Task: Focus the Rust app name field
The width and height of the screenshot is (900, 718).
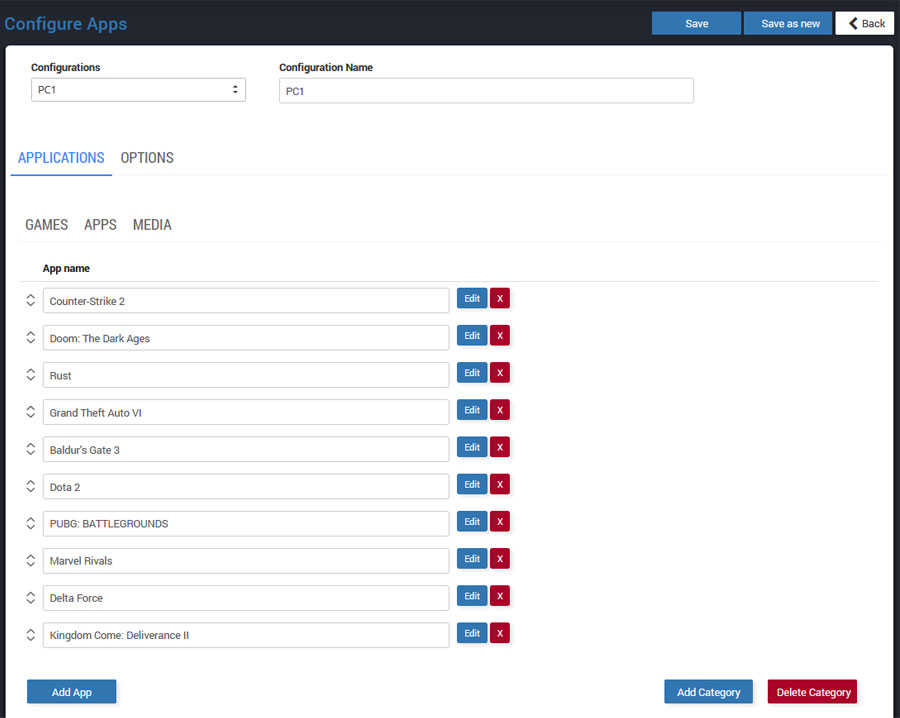Action: click(x=246, y=375)
